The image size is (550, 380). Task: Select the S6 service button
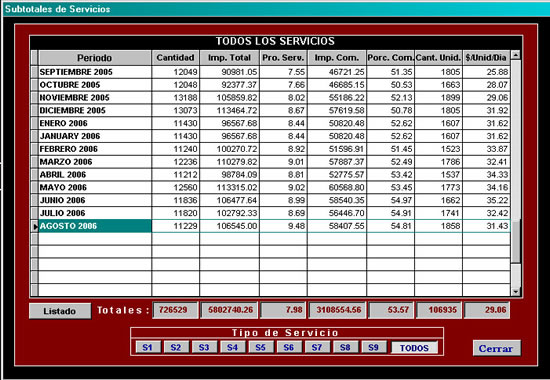[289, 347]
